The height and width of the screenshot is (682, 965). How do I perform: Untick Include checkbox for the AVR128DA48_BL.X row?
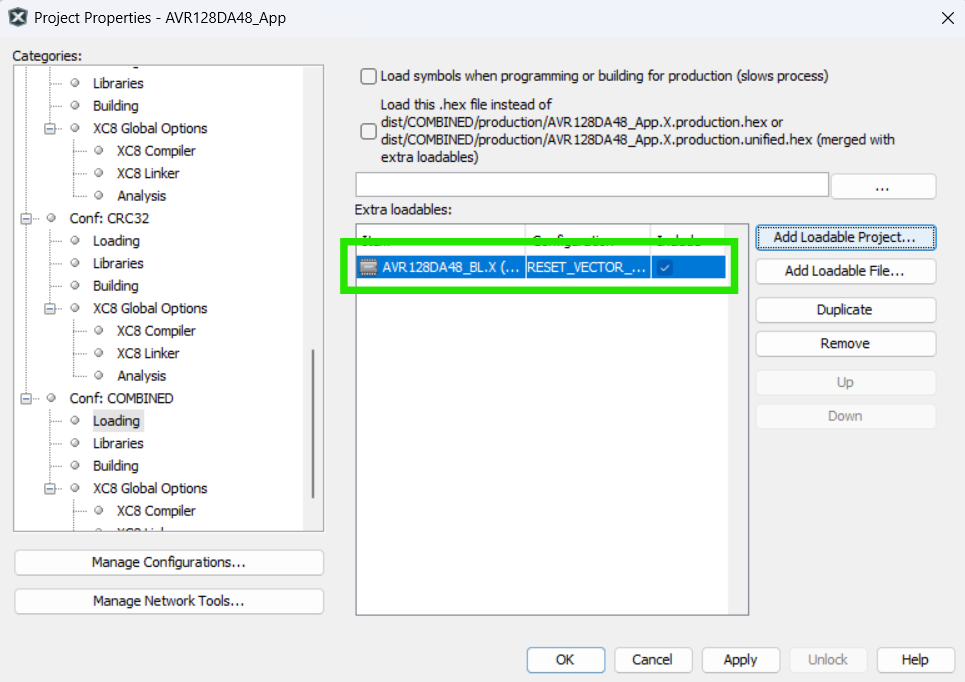(x=665, y=267)
